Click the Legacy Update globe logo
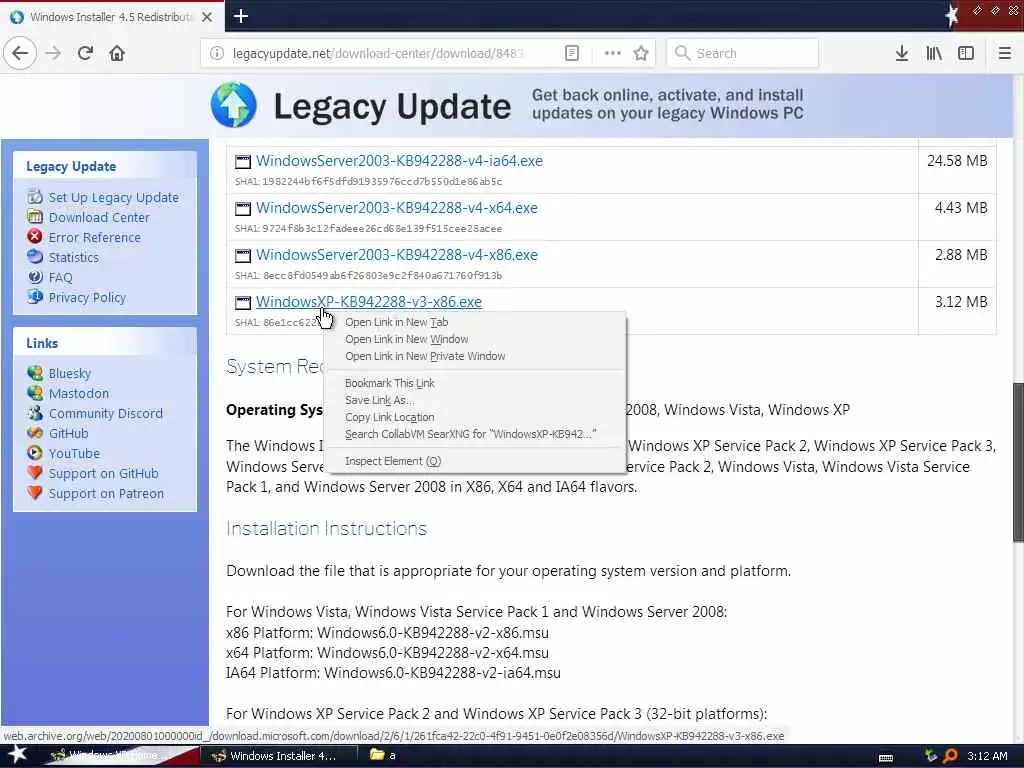The width and height of the screenshot is (1024, 768). click(x=234, y=104)
